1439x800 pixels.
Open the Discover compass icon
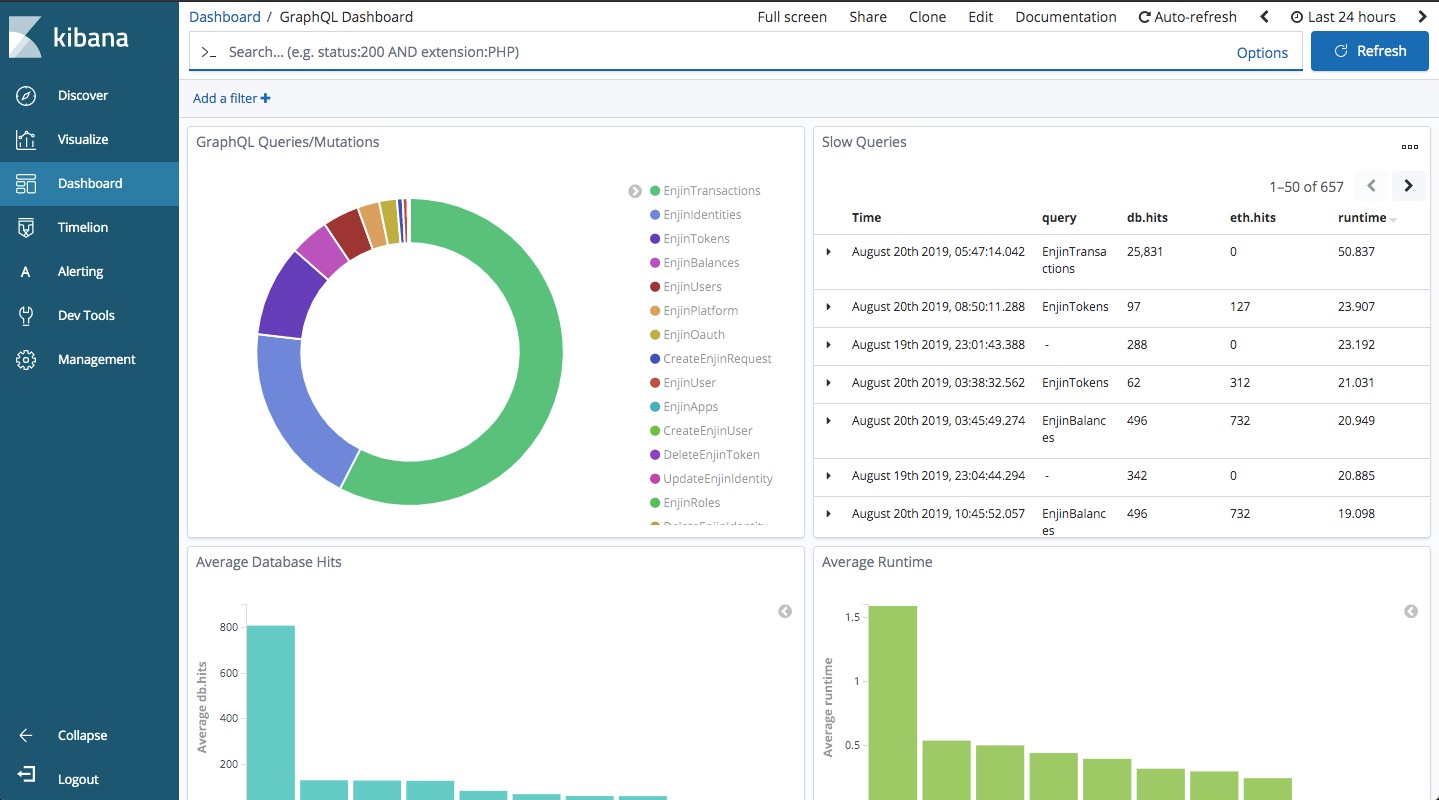click(27, 96)
